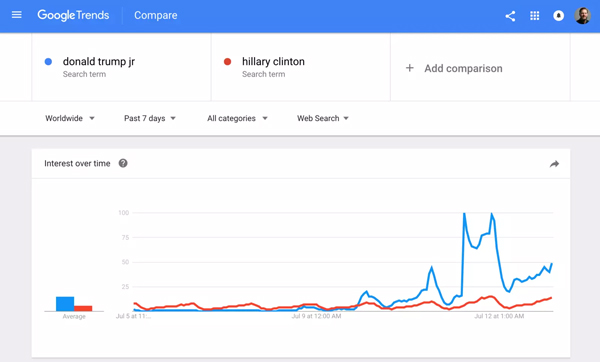This screenshot has width=600, height=362.
Task: Open the user account avatar
Action: [x=582, y=16]
